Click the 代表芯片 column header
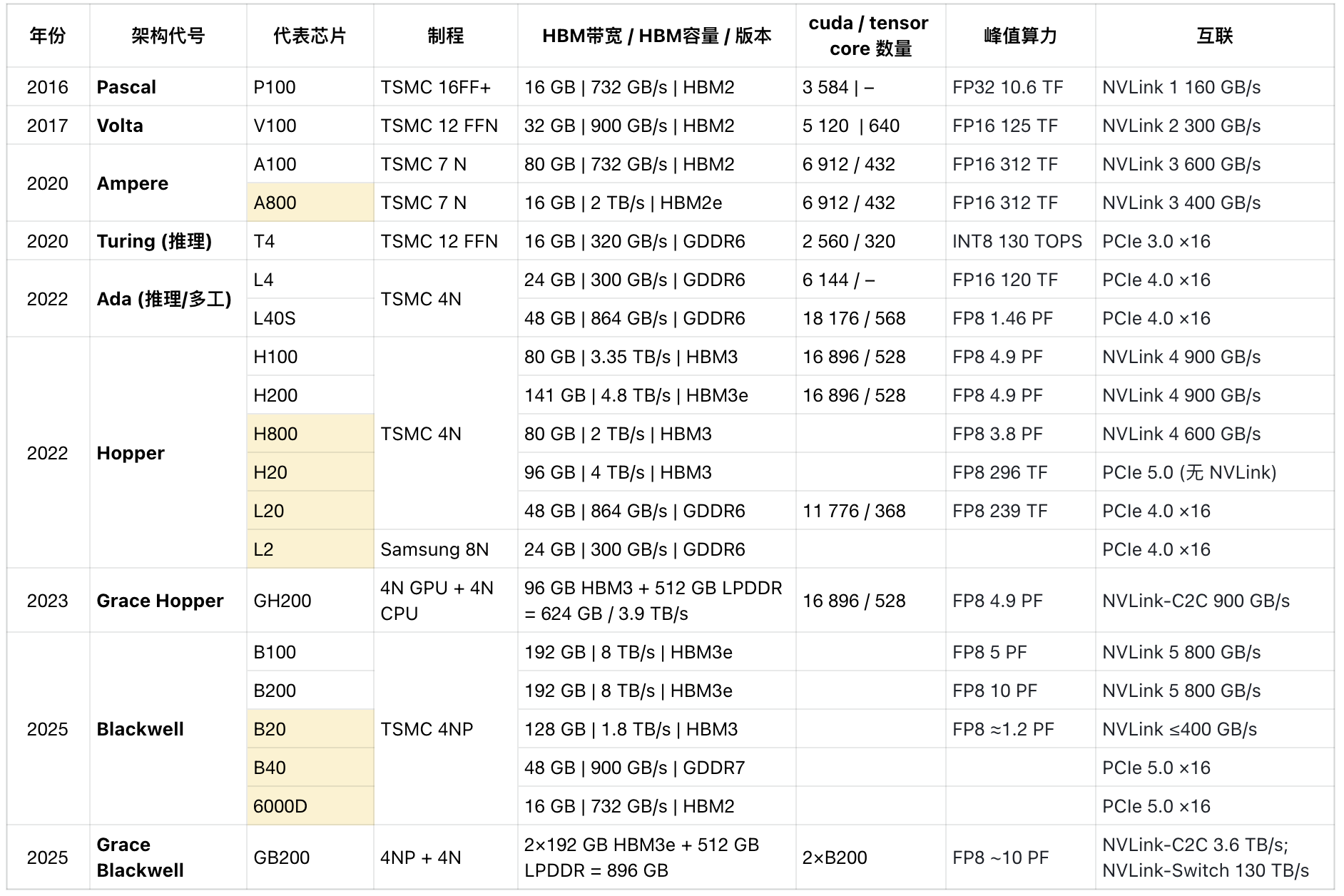Screen dimensions: 1344x896 point(310,36)
